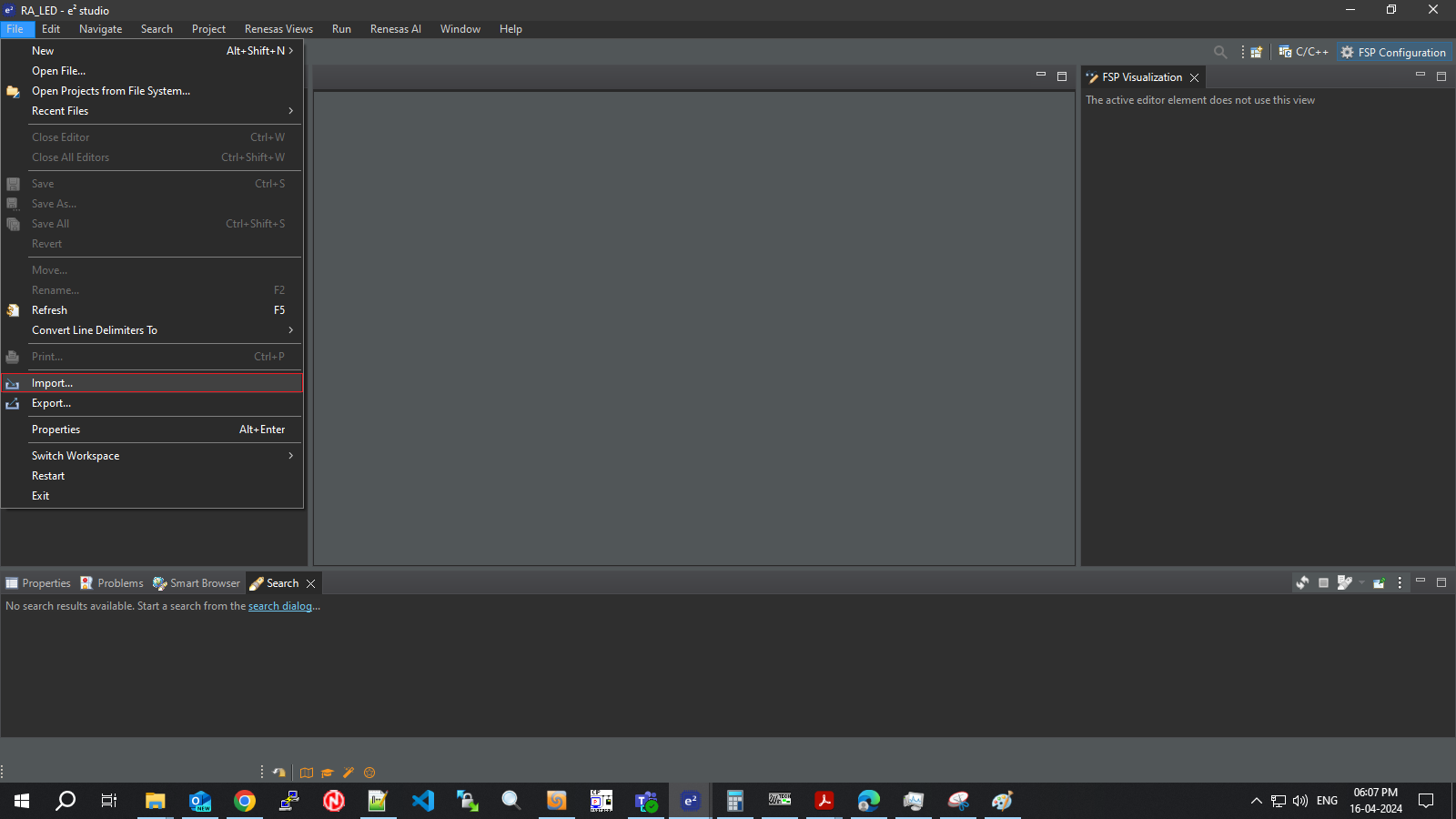
Task: Click the star badge icon in status bar
Action: (369, 773)
